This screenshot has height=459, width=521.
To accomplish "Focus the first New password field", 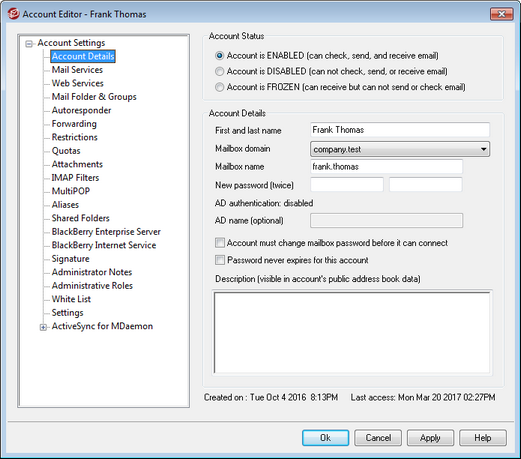I will pyautogui.click(x=347, y=185).
